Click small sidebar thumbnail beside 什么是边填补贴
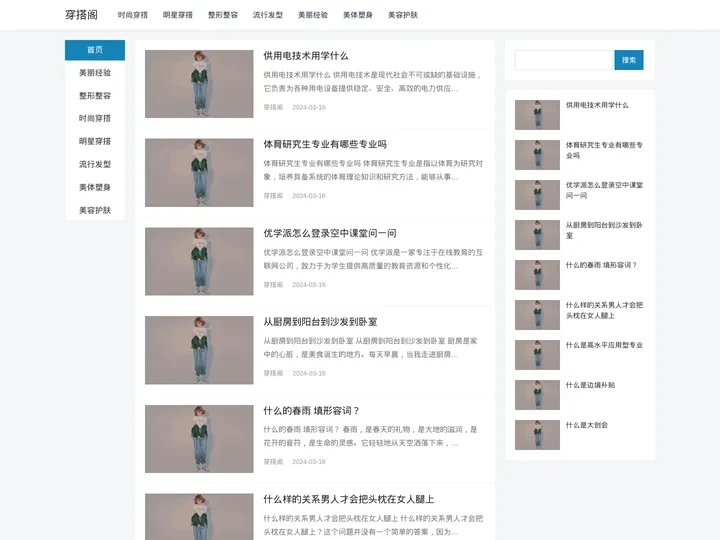Screen dimensions: 720x540 tap(537, 394)
